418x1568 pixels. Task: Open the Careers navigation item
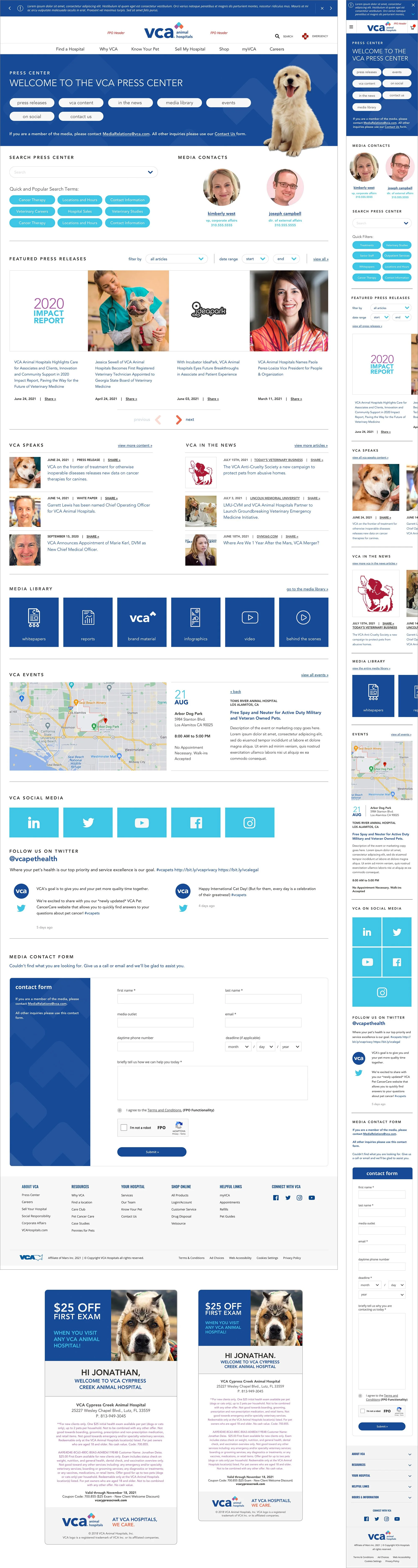tap(277, 49)
